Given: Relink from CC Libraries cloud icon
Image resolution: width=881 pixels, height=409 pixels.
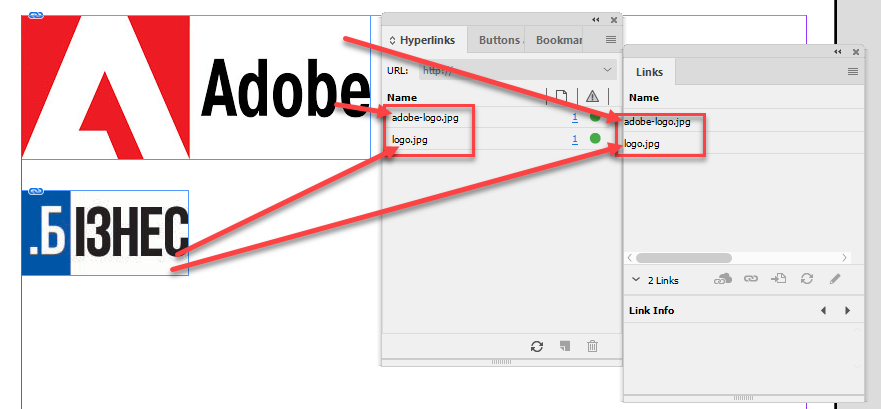Looking at the screenshot, I should [x=723, y=279].
